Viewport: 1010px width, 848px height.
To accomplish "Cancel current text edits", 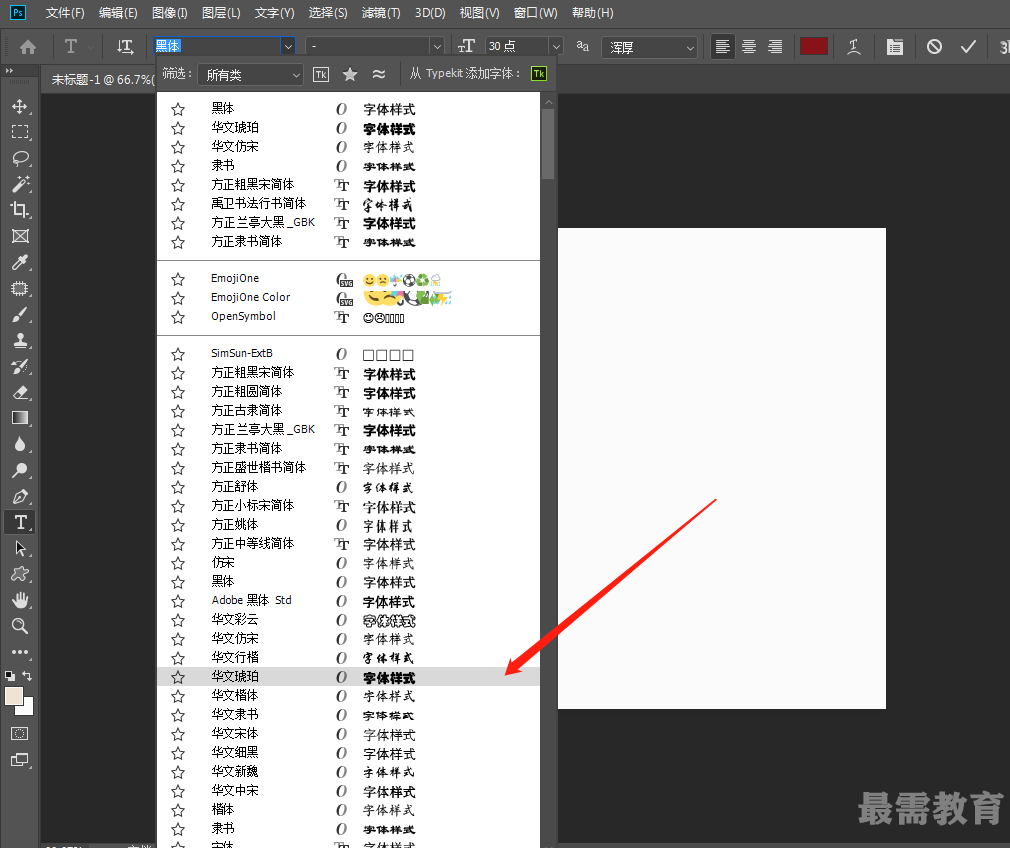I will click(x=934, y=46).
